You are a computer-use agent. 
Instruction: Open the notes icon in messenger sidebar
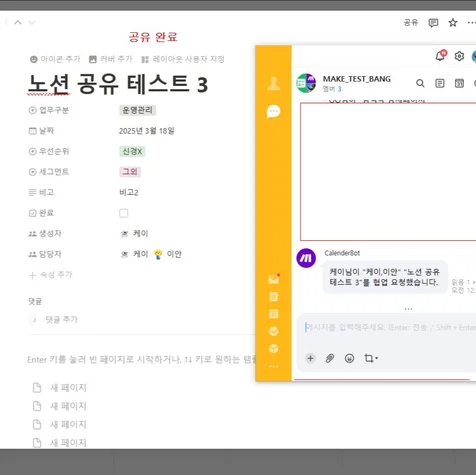tap(274, 297)
